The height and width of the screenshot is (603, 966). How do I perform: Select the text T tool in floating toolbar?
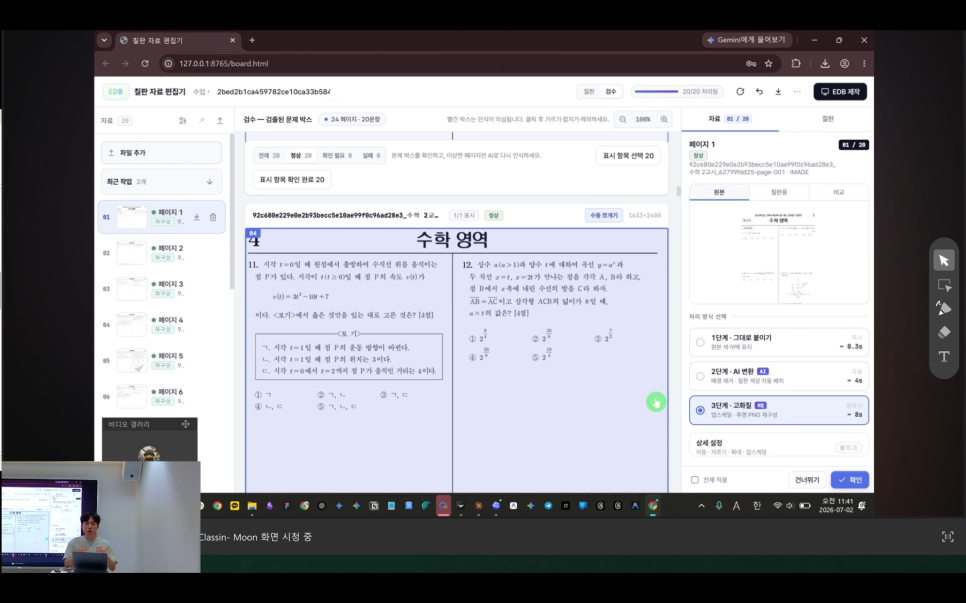pos(944,357)
